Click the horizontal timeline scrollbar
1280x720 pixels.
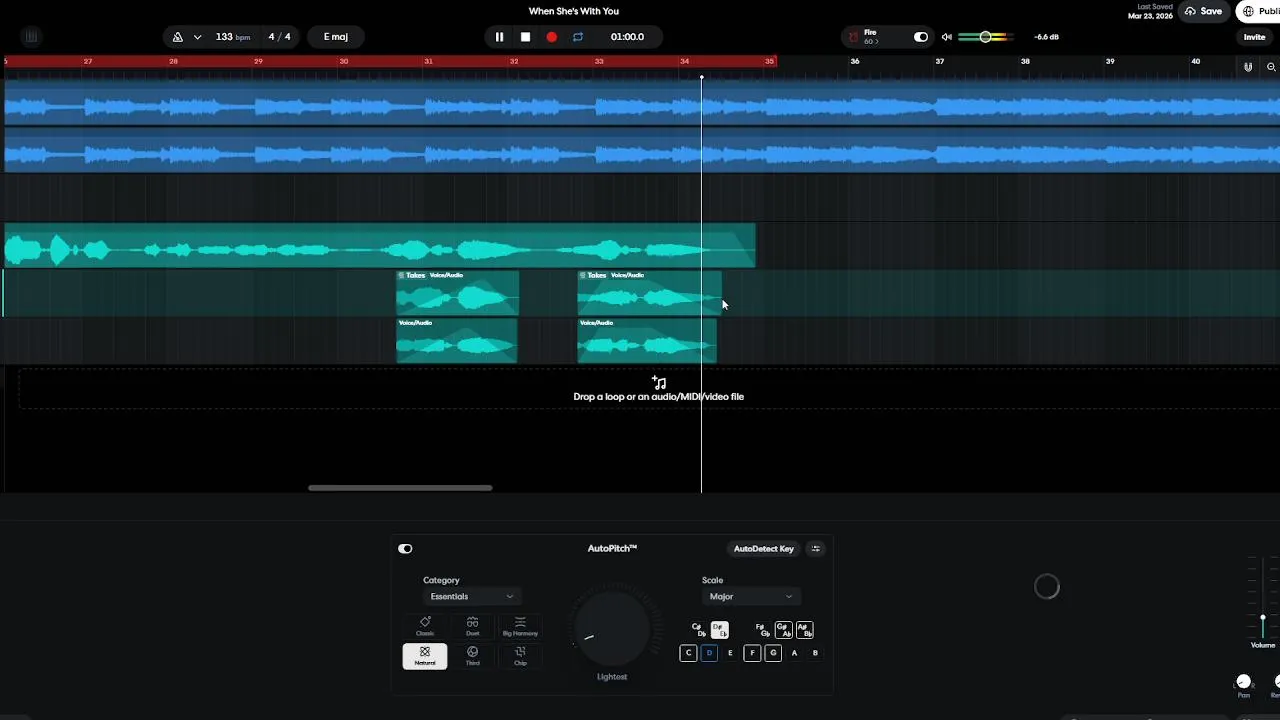(x=400, y=488)
